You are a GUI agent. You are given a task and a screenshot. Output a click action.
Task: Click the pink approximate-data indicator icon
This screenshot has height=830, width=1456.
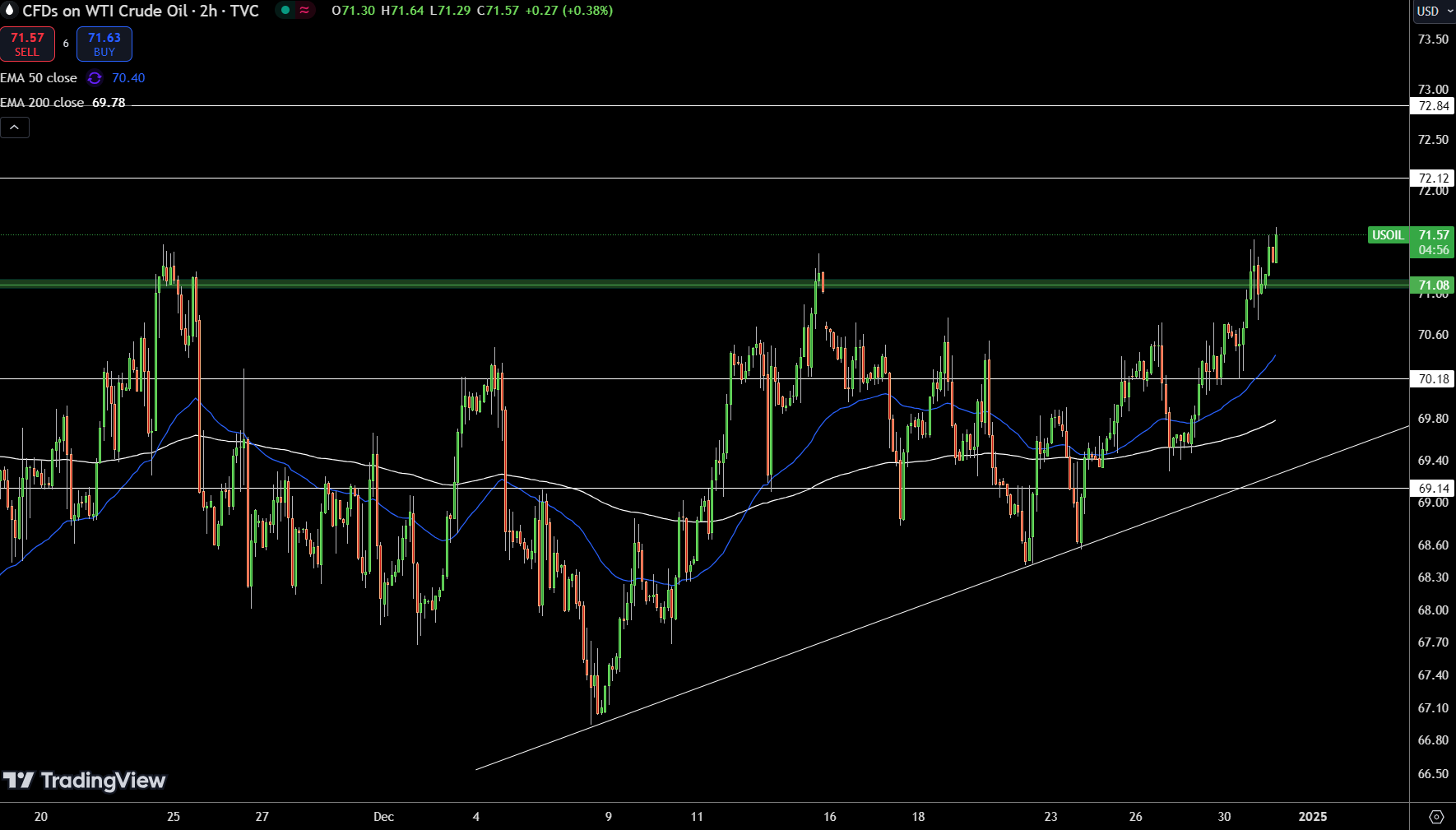tap(305, 11)
